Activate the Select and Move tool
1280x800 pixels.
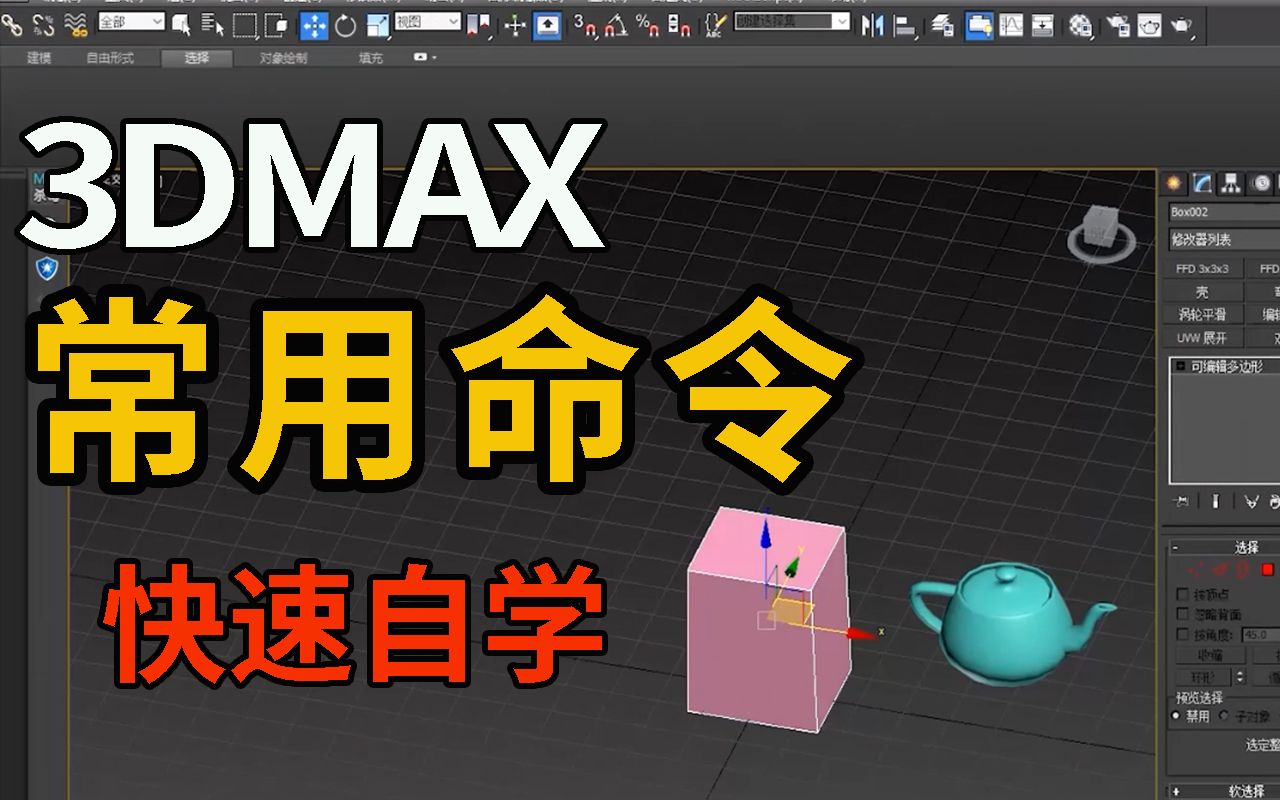click(314, 24)
